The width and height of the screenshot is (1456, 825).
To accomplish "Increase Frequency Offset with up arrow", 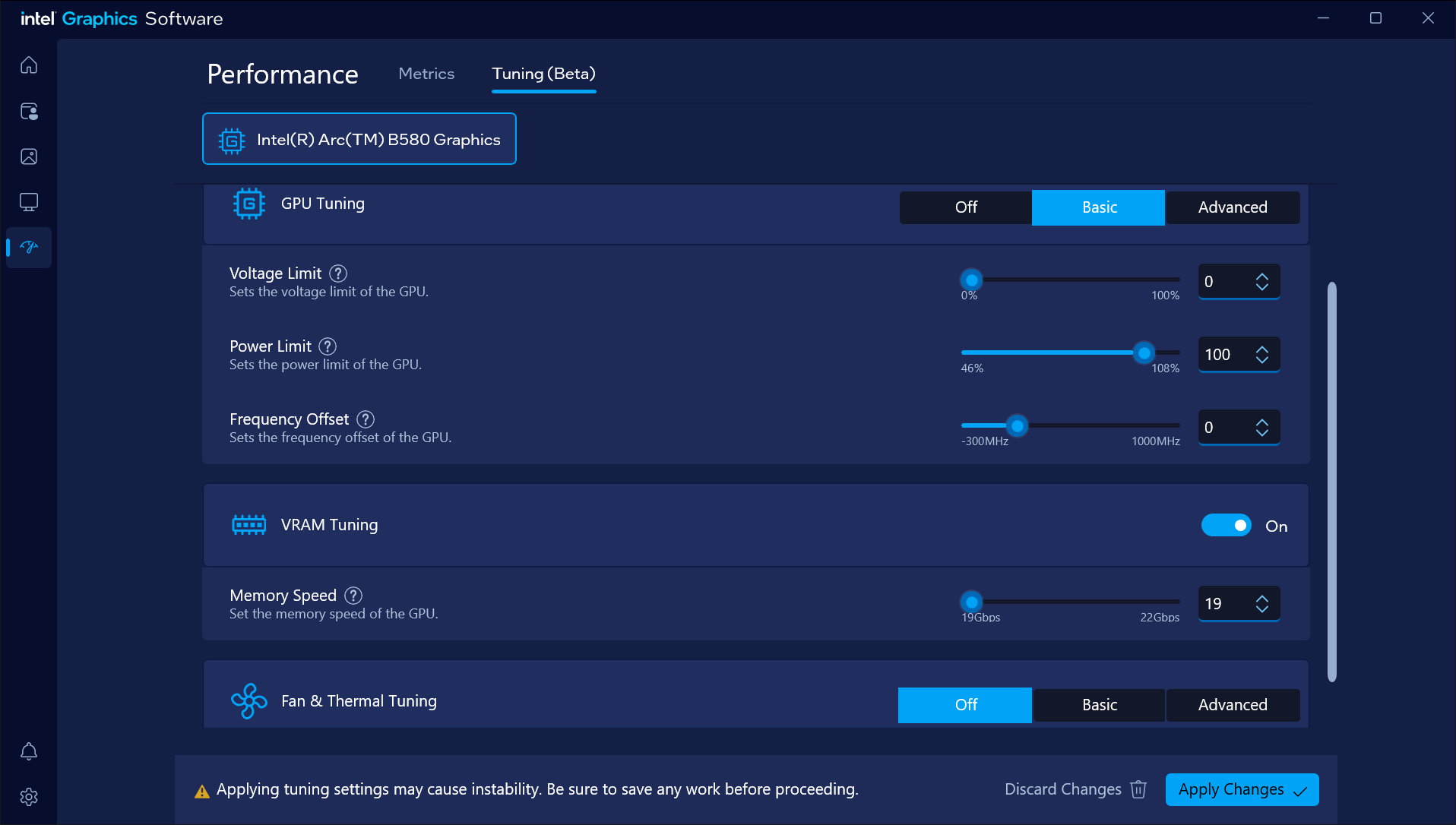I will [x=1262, y=422].
